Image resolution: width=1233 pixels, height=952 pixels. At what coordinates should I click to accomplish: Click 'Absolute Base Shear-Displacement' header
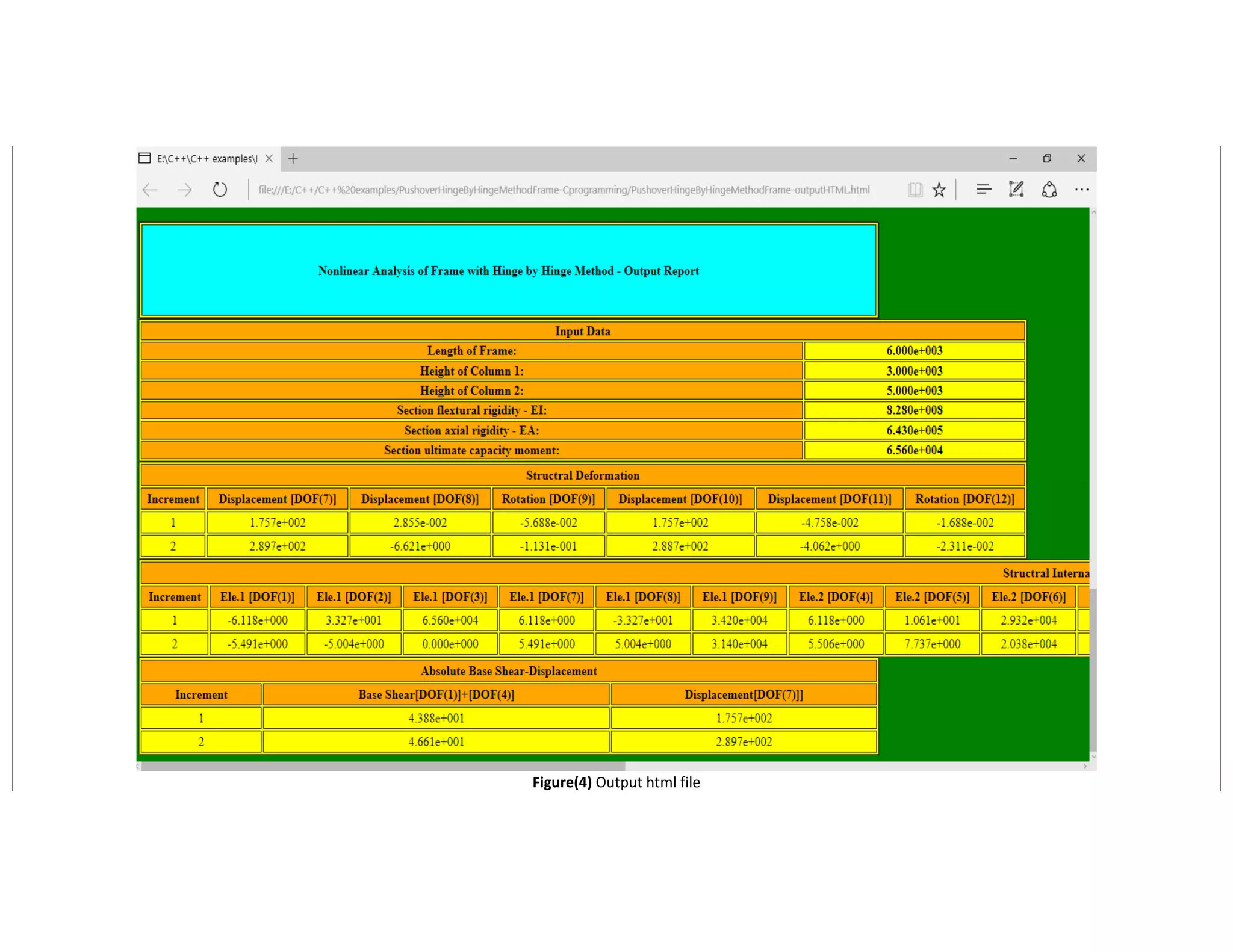click(509, 672)
